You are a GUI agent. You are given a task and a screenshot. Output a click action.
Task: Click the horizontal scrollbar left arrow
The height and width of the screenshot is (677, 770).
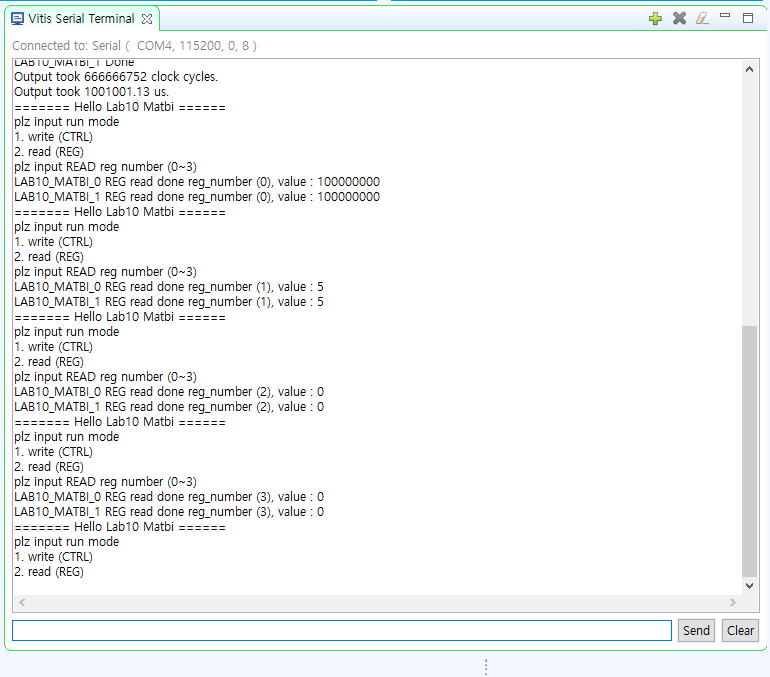[22, 602]
